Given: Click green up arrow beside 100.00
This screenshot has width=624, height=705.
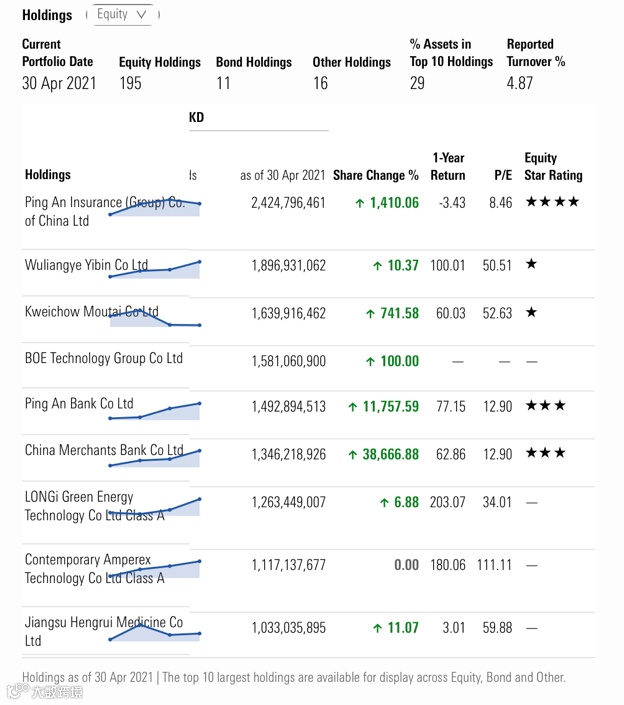Looking at the screenshot, I should (370, 361).
